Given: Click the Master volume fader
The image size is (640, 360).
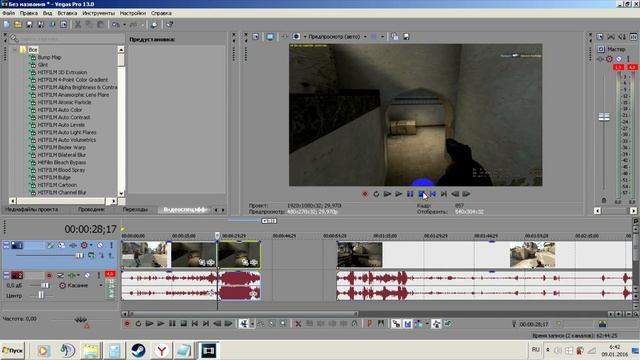Looking at the screenshot, I should click(604, 117).
